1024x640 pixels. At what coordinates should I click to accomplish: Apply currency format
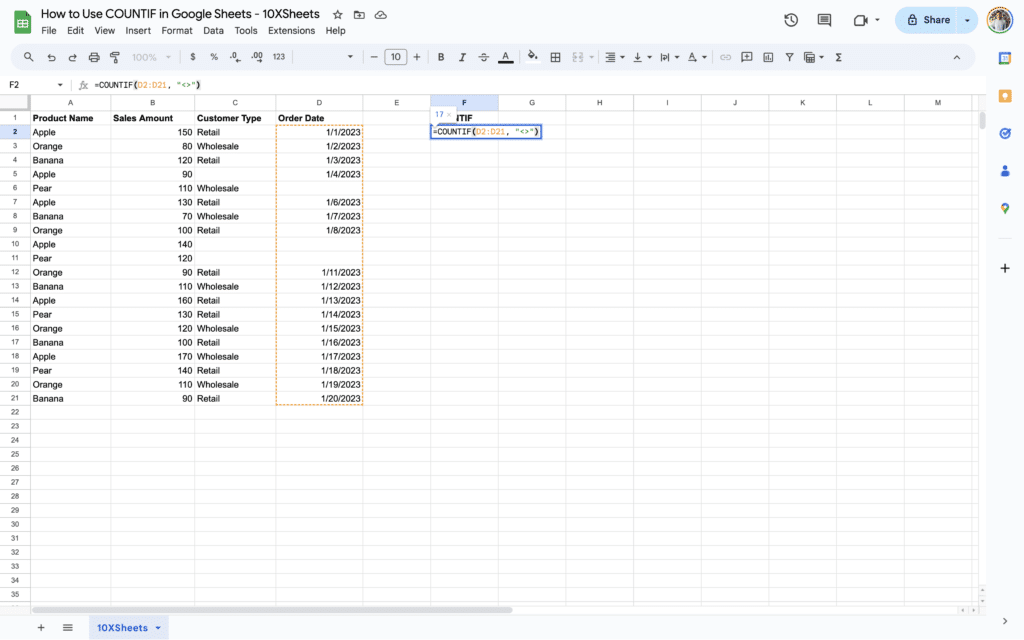[x=192, y=57]
